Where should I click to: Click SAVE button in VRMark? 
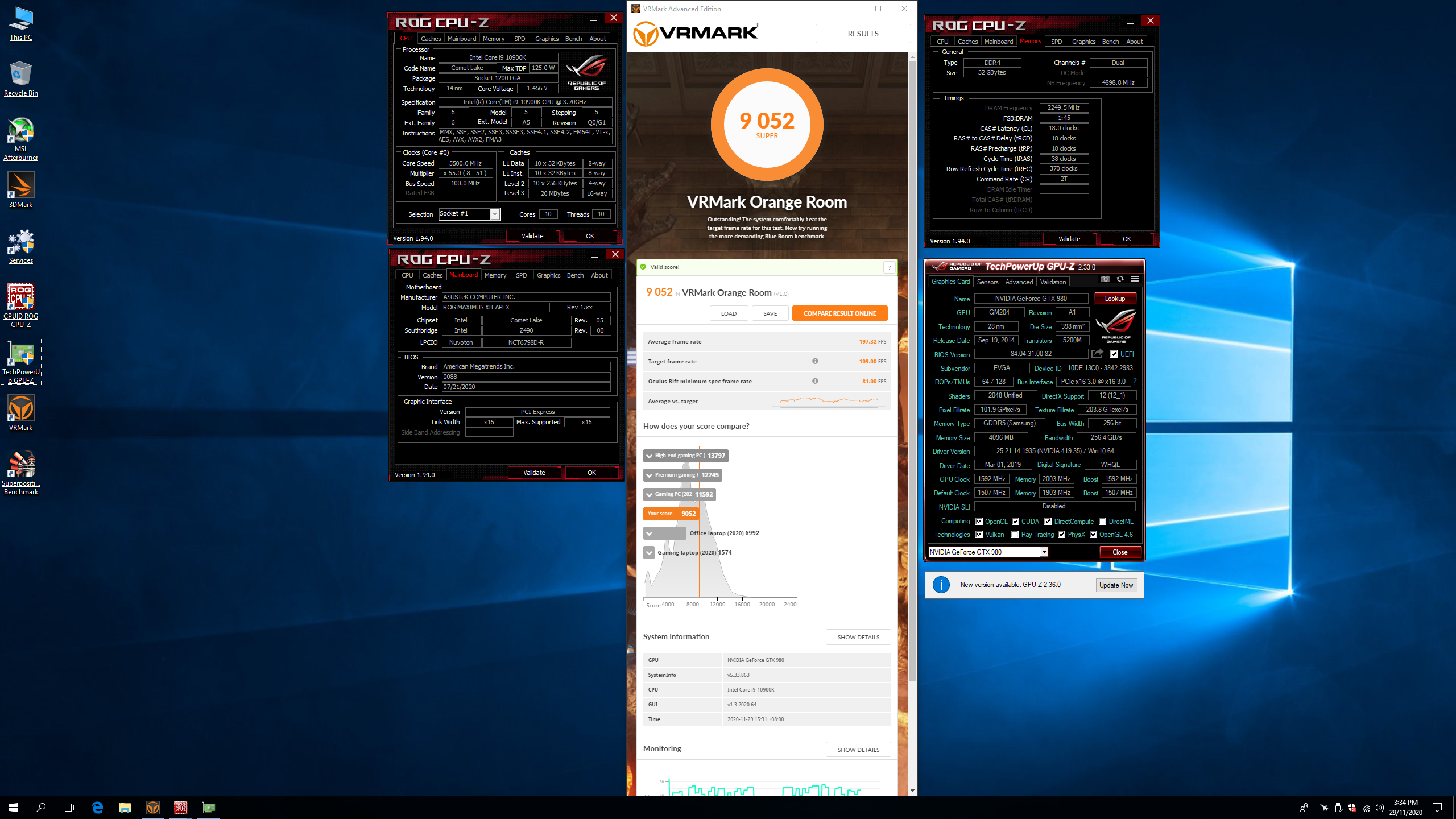(770, 313)
